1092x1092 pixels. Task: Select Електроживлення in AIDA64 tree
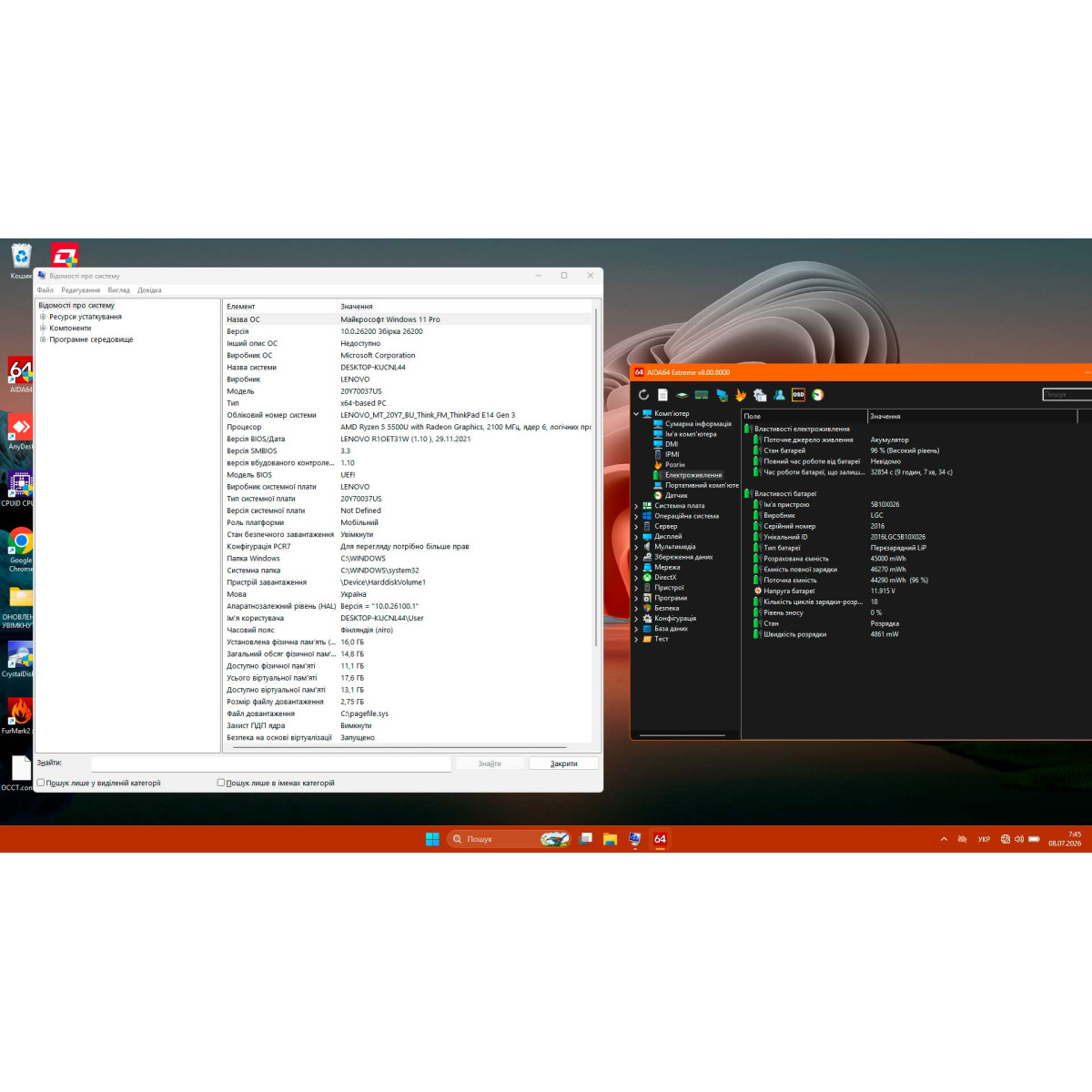[x=693, y=475]
